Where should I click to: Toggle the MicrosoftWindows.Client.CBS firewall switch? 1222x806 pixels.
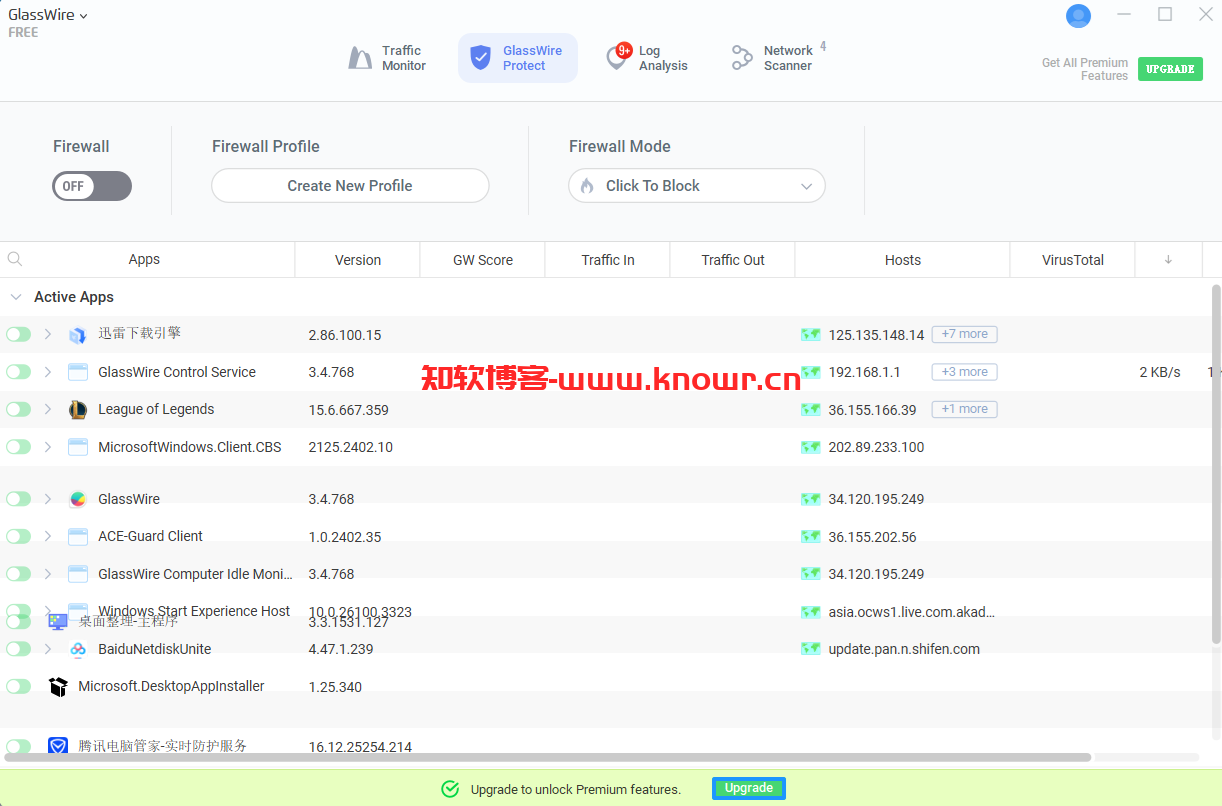pos(18,447)
